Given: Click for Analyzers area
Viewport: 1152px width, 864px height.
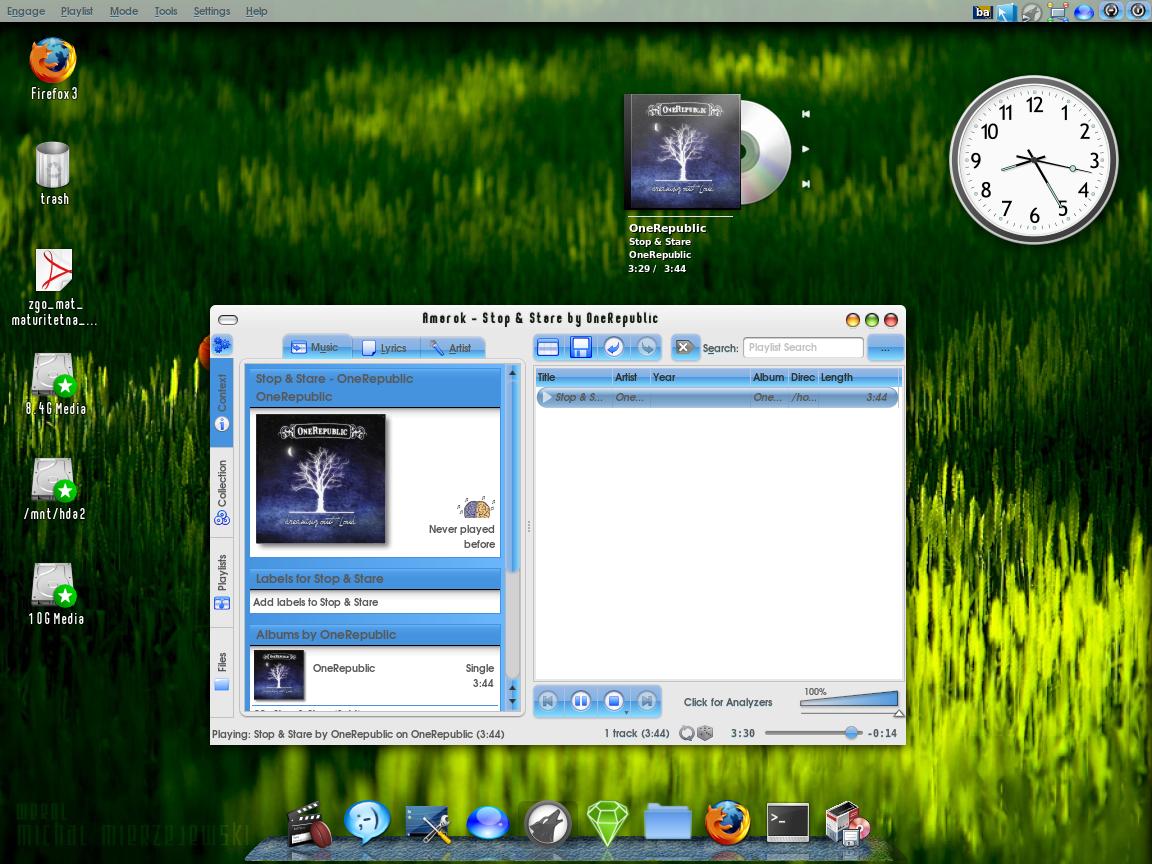Looking at the screenshot, I should pyautogui.click(x=727, y=702).
